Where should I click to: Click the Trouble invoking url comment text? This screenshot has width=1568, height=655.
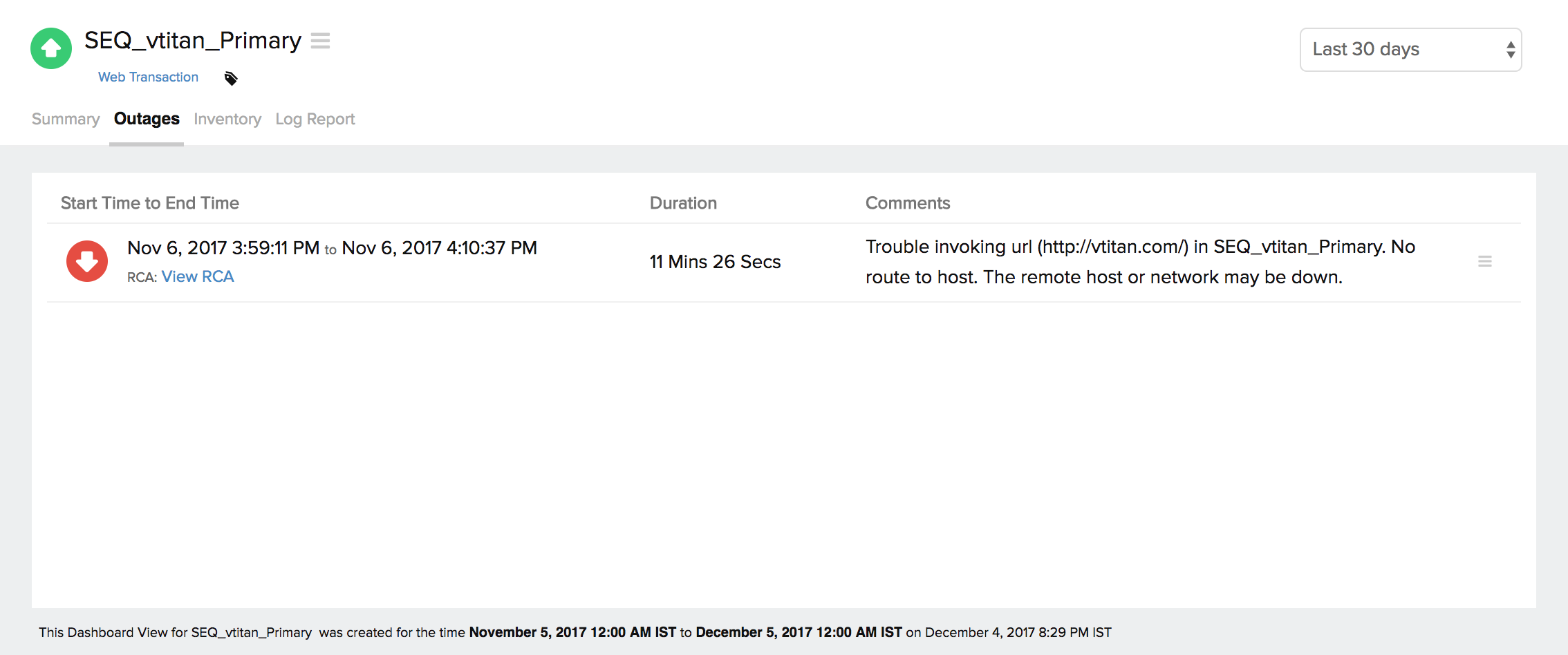(1140, 262)
